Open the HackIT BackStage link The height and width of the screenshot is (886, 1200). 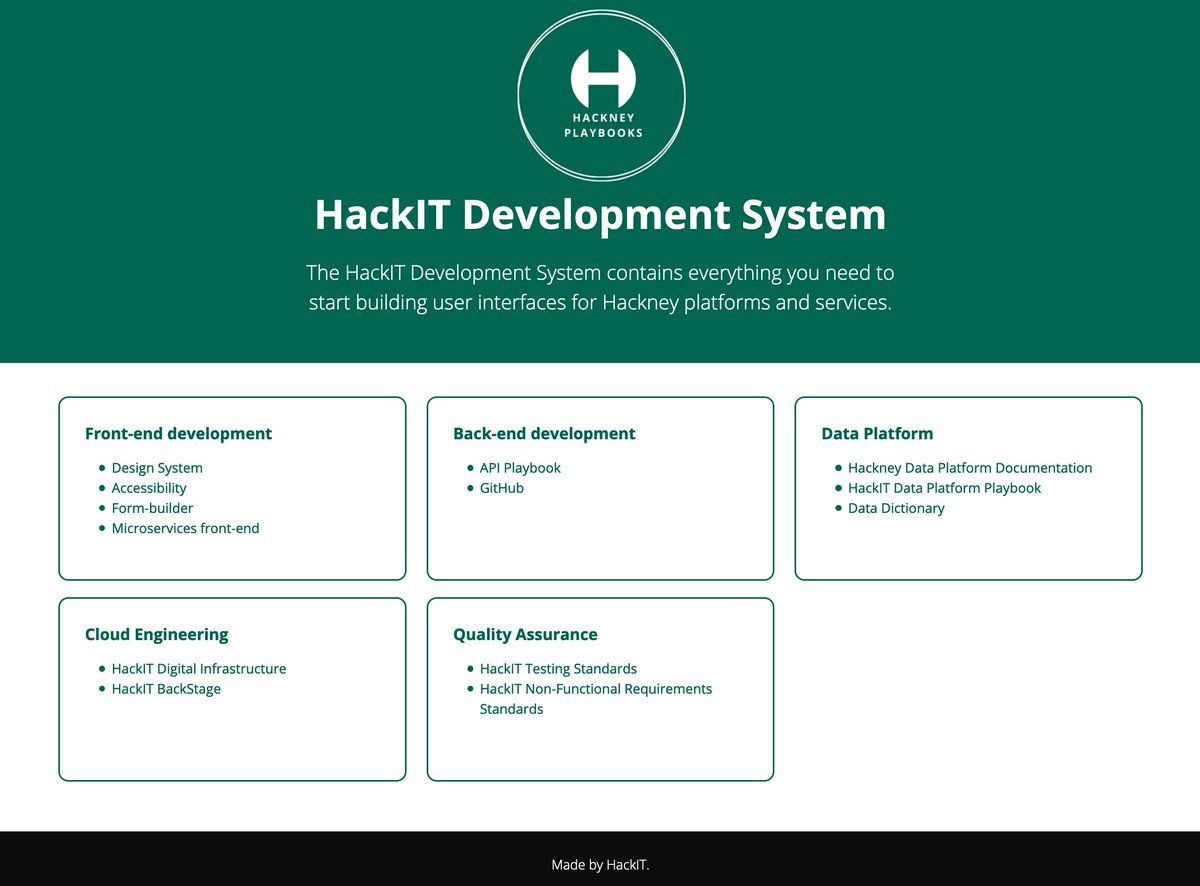pos(166,689)
